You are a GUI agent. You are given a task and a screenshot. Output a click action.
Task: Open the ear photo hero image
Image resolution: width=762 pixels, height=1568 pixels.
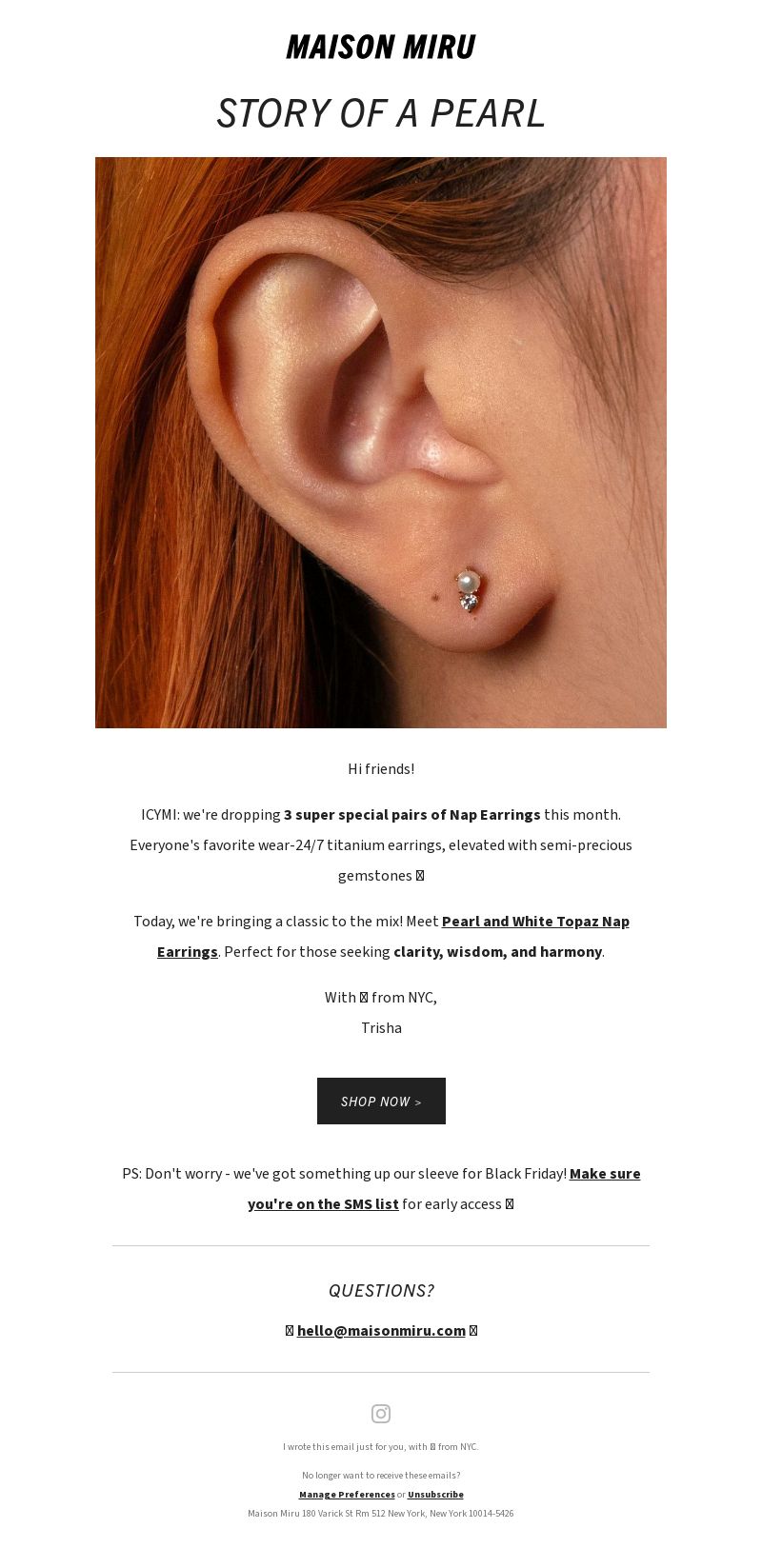[381, 443]
